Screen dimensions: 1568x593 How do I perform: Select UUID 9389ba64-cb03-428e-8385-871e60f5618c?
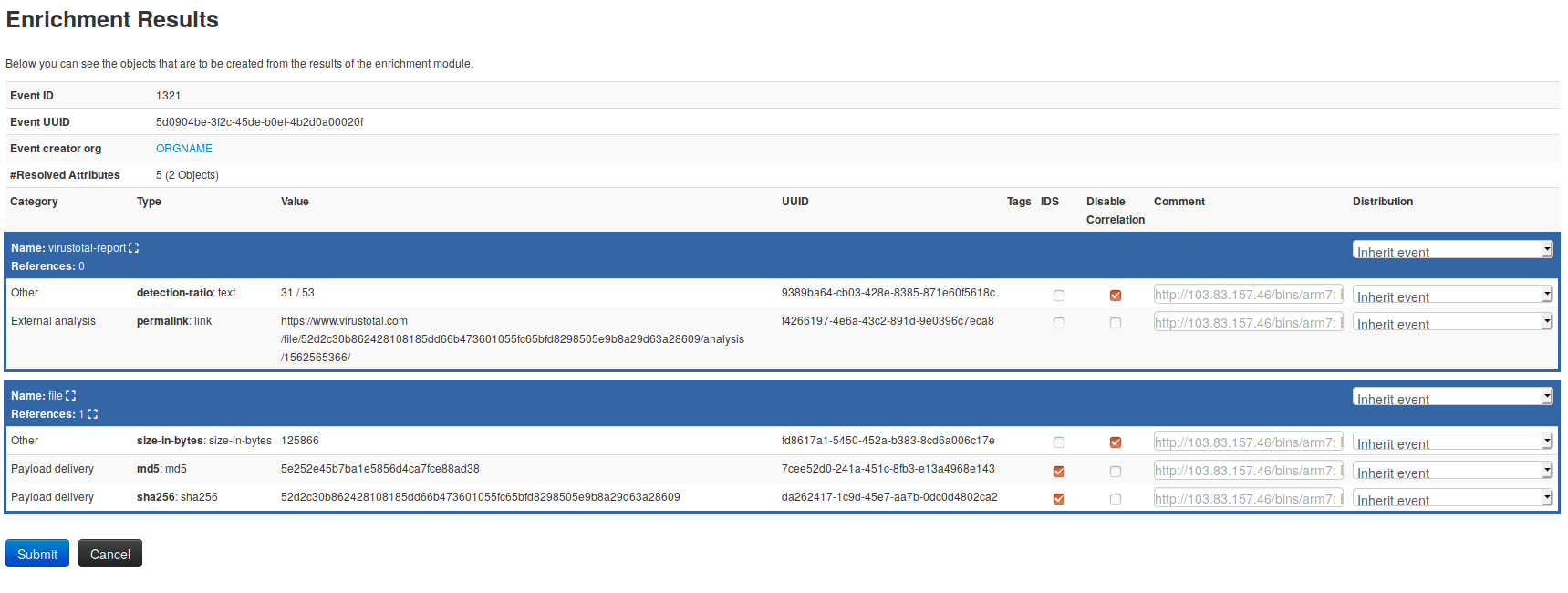[x=888, y=293]
